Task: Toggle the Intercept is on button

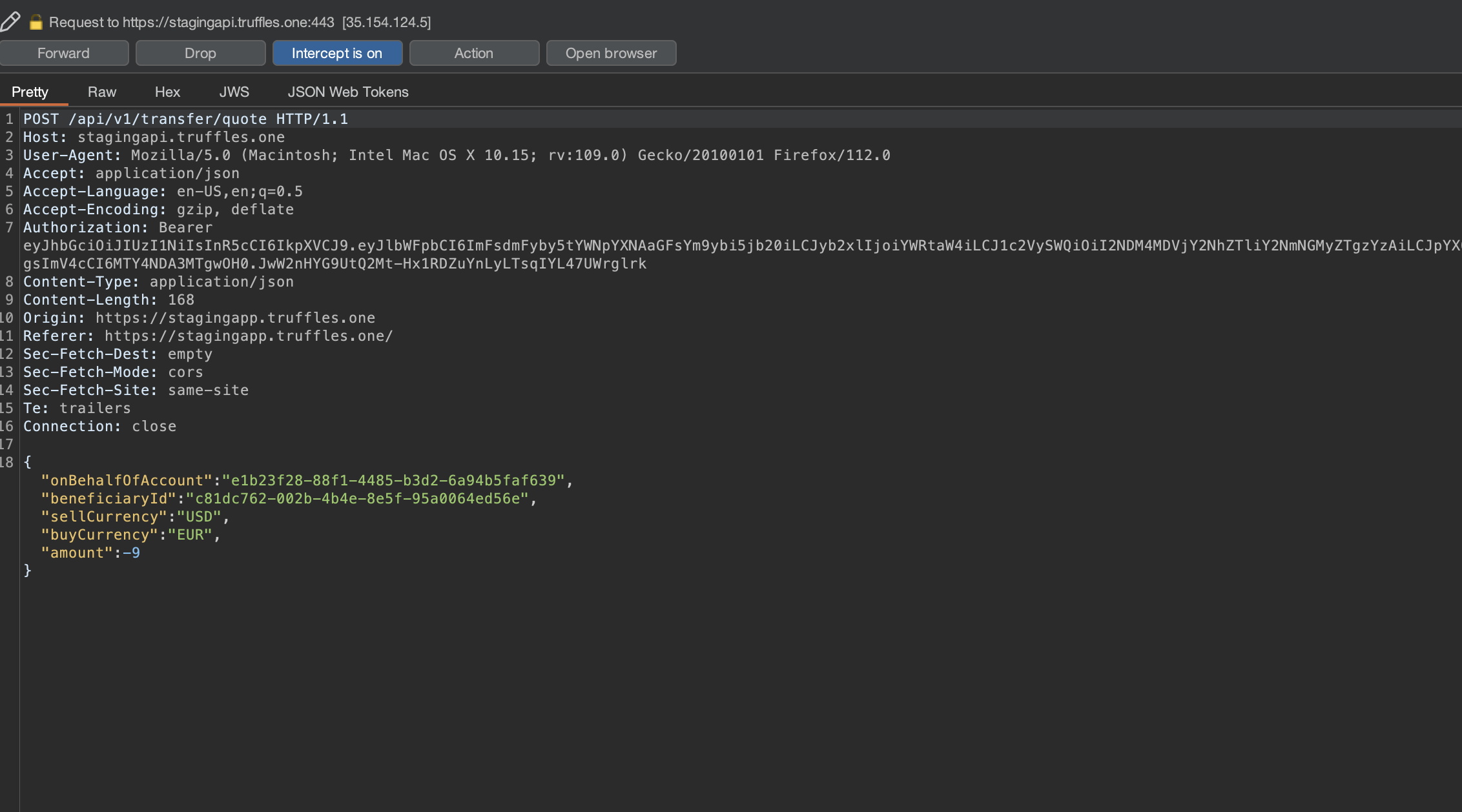Action: pyautogui.click(x=337, y=52)
